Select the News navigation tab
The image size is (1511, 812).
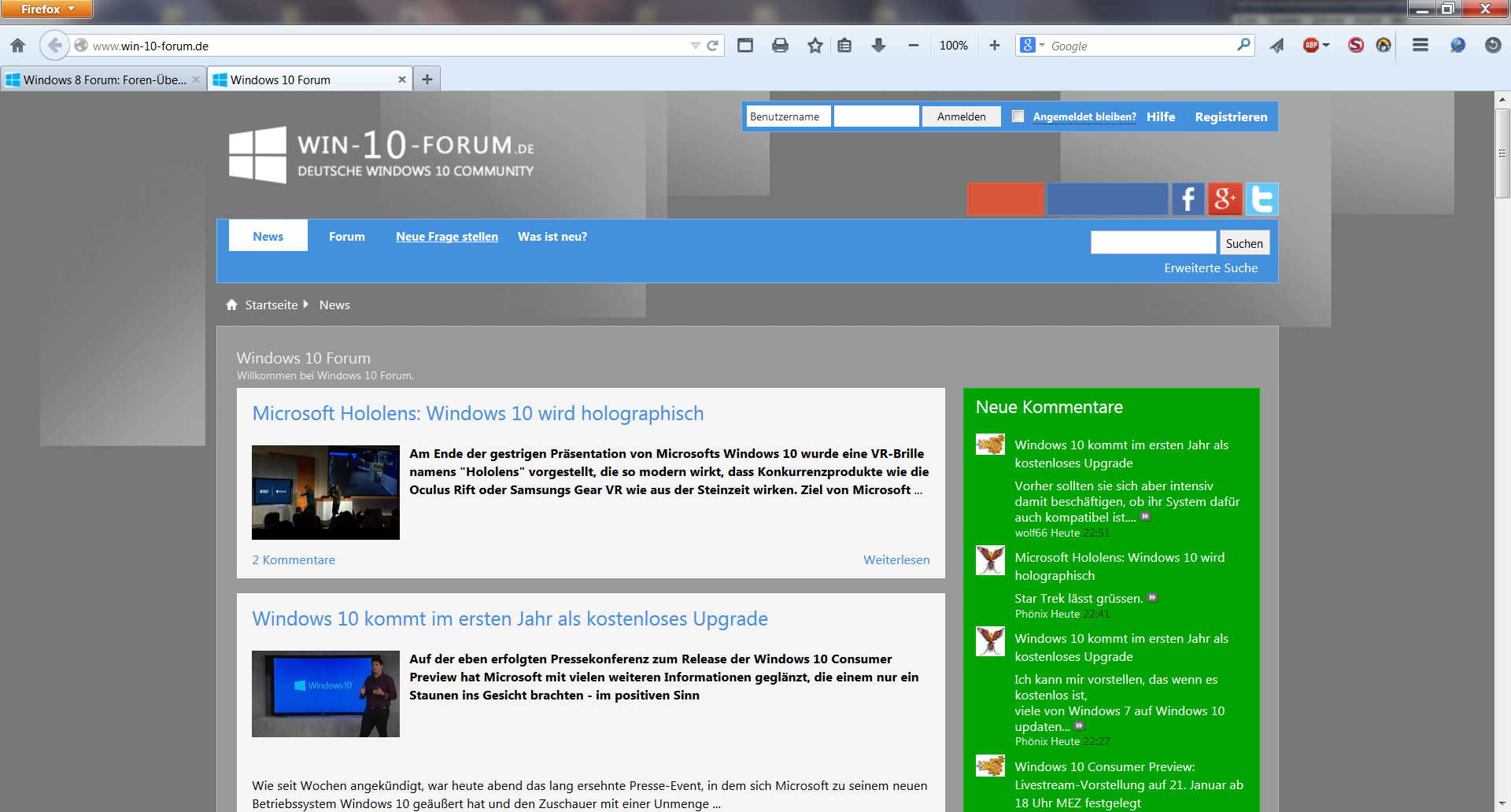(x=268, y=236)
